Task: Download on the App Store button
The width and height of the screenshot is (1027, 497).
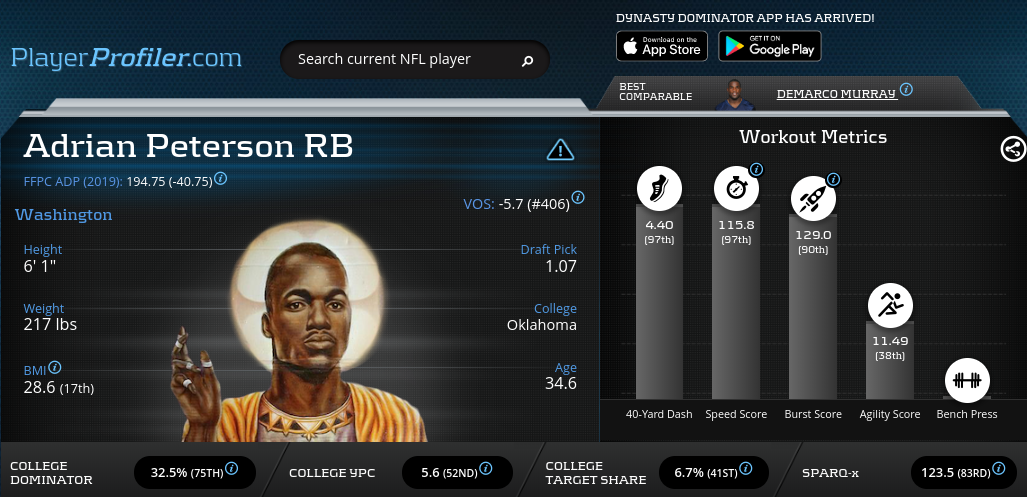Action: pyautogui.click(x=662, y=46)
